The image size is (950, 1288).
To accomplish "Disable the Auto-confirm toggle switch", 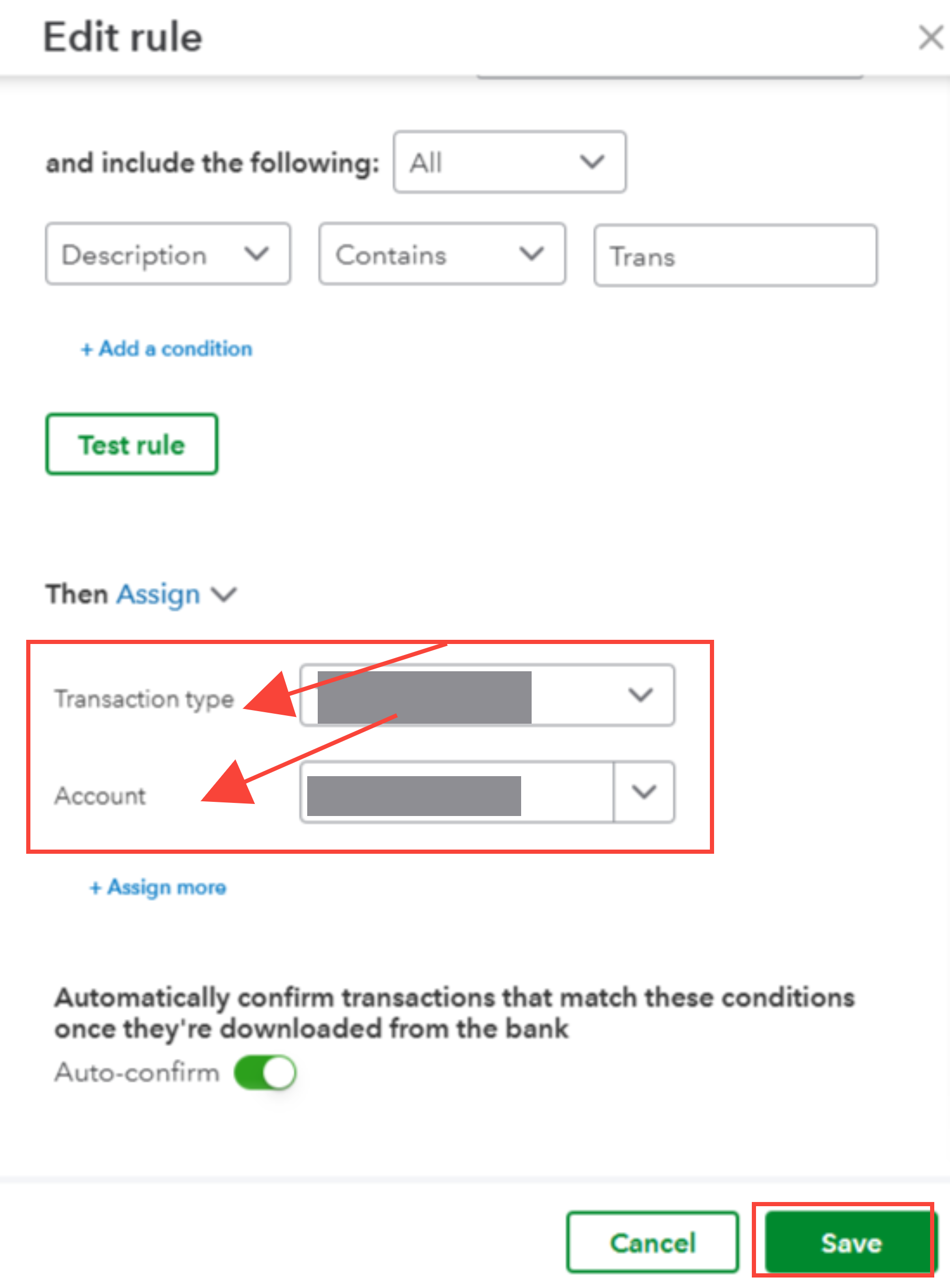I will point(265,1072).
